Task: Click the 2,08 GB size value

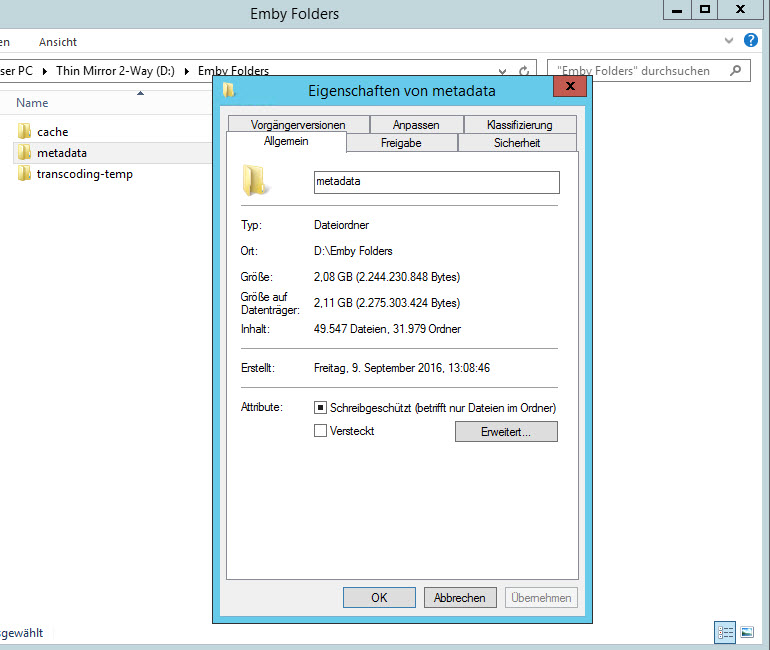Action: 387,277
